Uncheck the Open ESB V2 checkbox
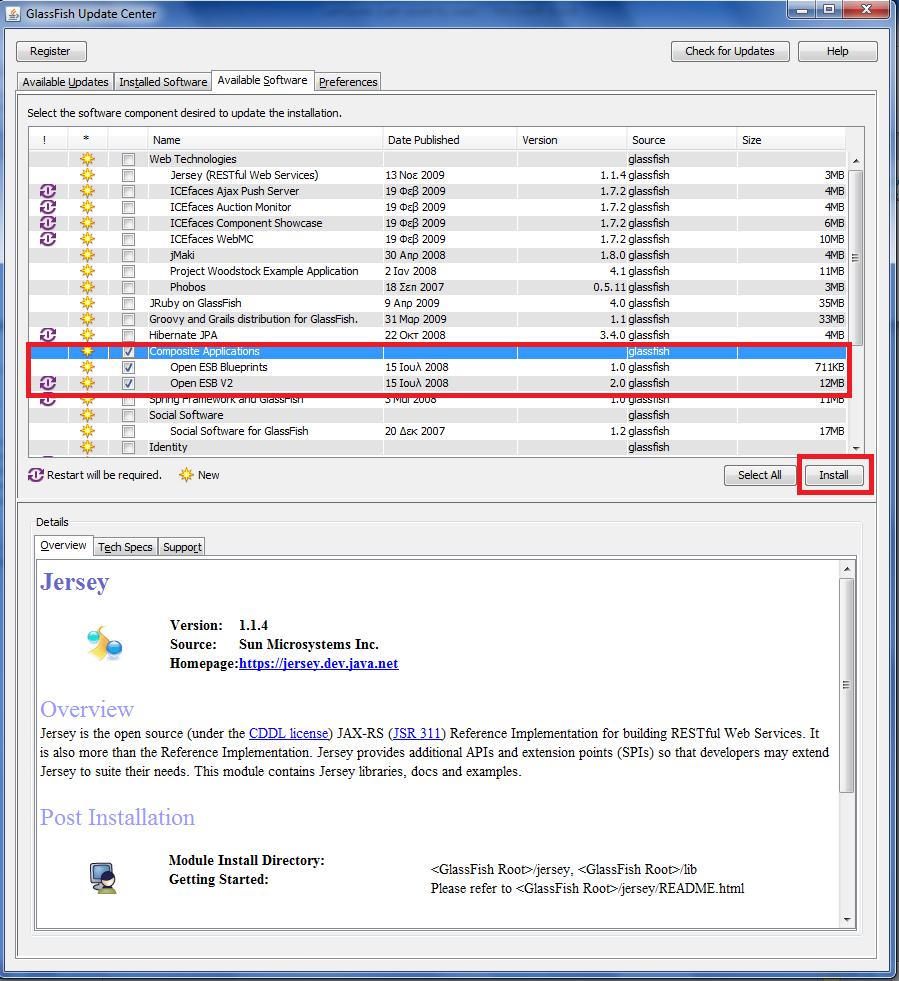899x981 pixels. 128,384
